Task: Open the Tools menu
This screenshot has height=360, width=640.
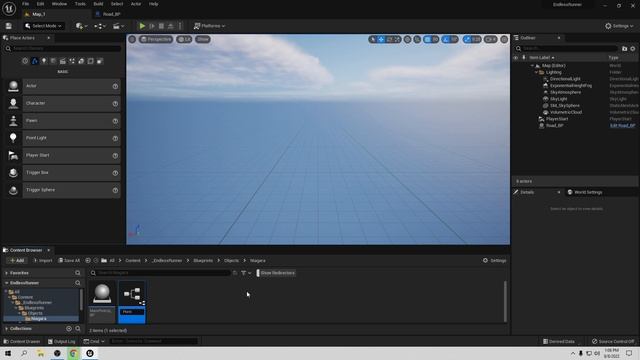Action: (80, 4)
